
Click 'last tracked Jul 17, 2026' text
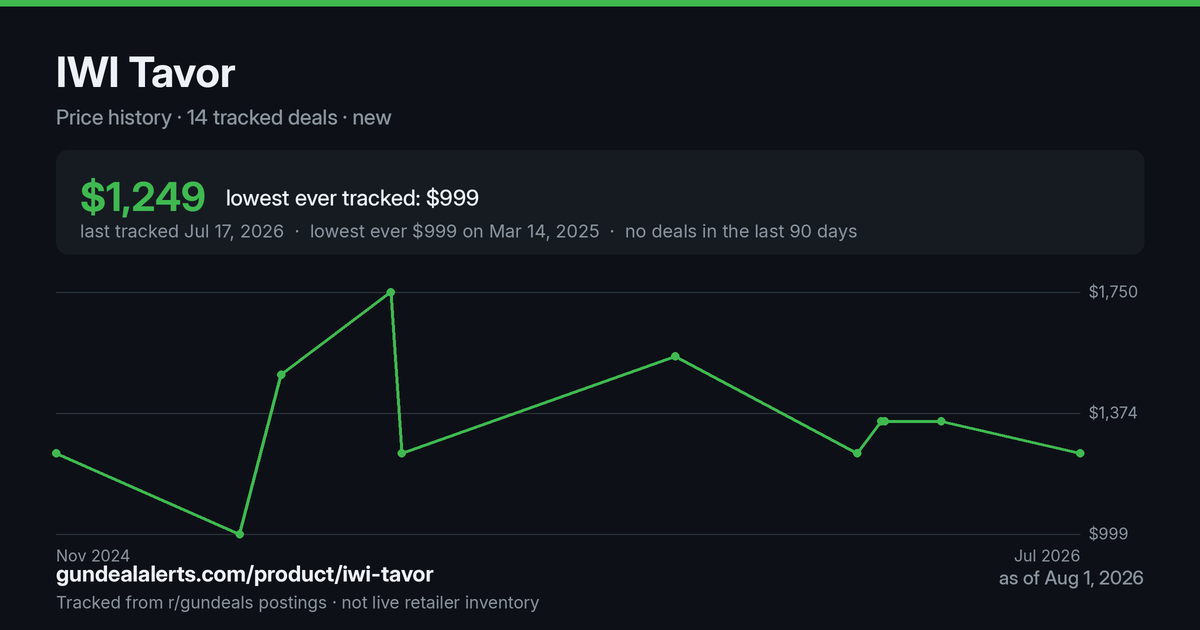coord(182,231)
